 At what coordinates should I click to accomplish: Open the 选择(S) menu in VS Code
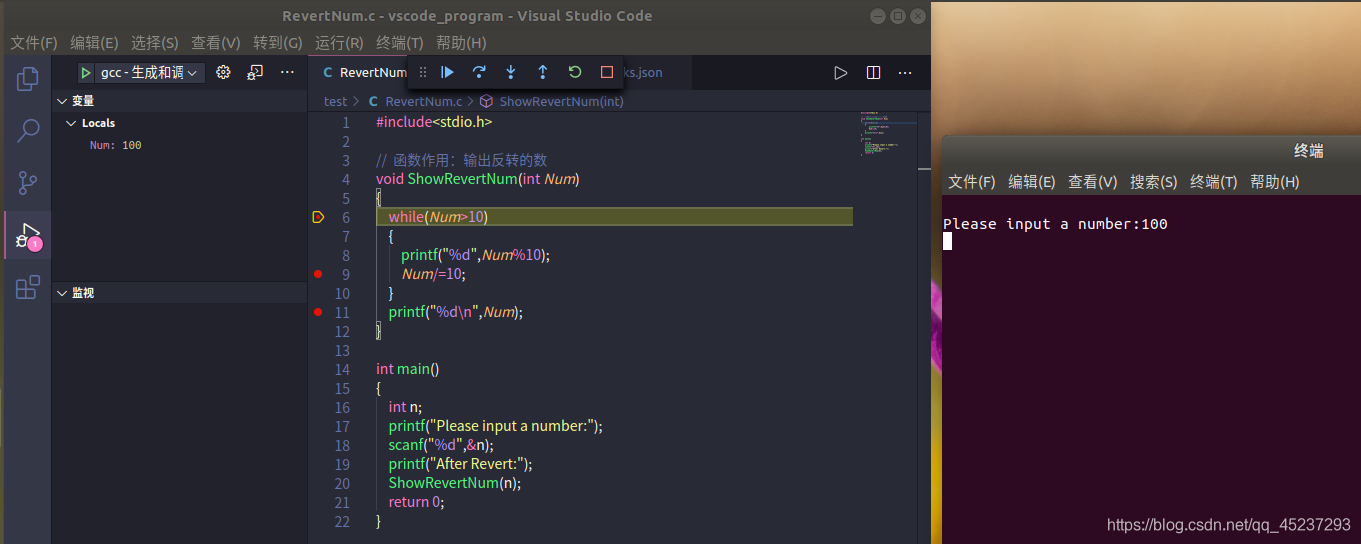click(155, 43)
